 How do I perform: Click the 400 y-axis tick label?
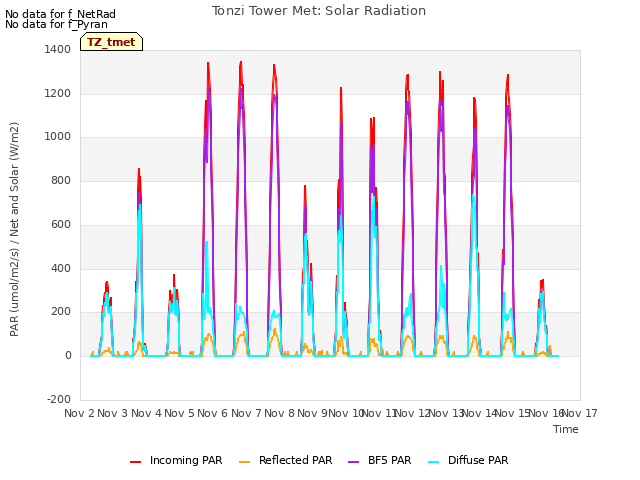pyautogui.click(x=61, y=269)
